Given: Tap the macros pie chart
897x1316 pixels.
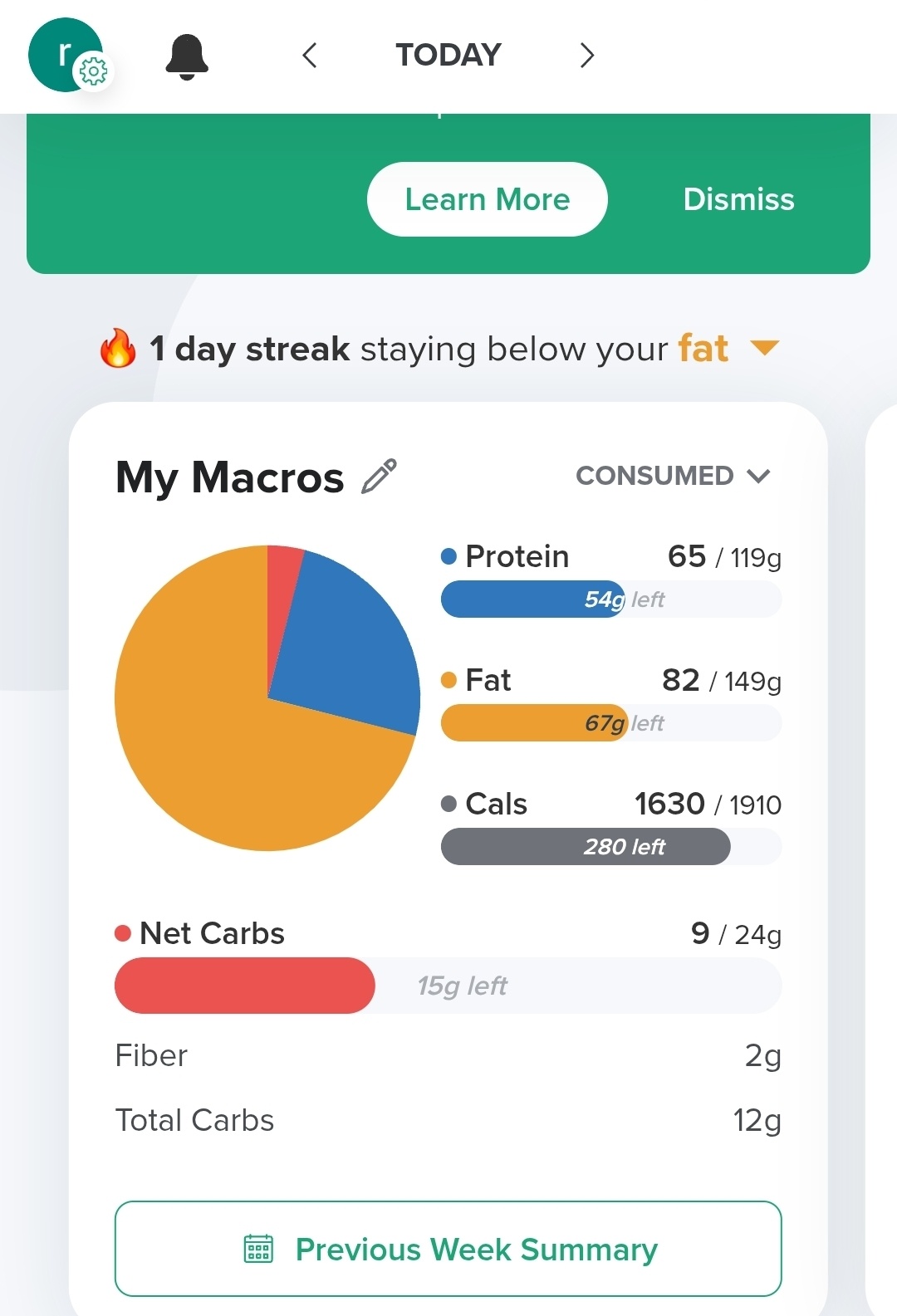Looking at the screenshot, I should point(267,698).
